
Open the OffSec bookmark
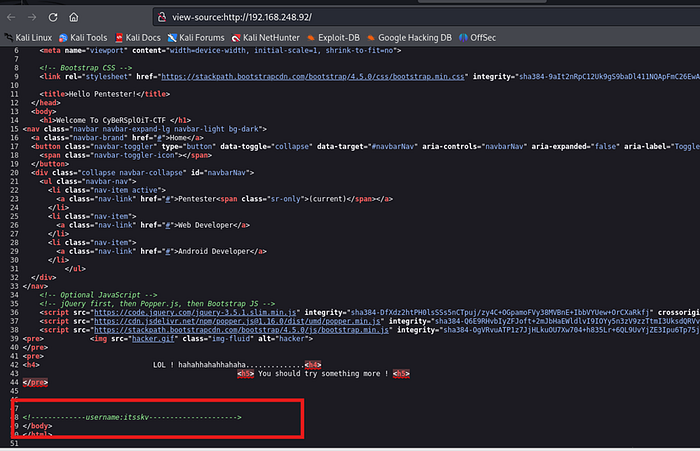477,38
